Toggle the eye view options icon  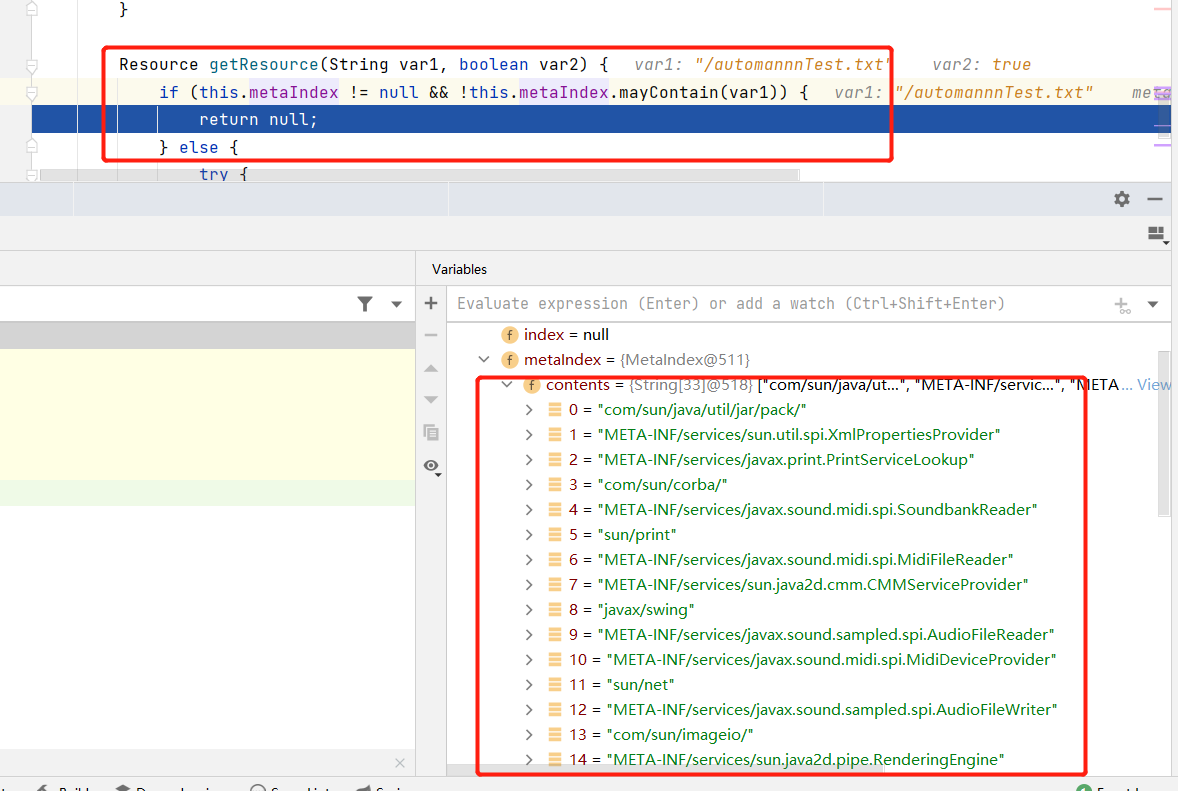point(431,466)
